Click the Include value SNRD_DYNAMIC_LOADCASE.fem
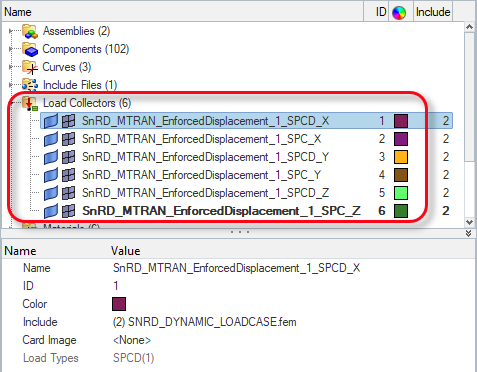The image size is (477, 372). [x=204, y=322]
